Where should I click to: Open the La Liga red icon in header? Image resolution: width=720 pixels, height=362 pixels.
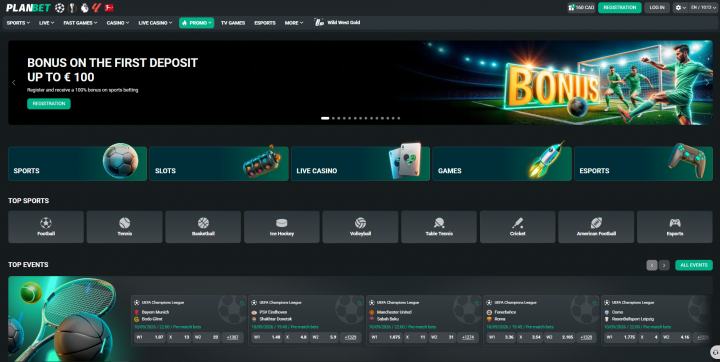click(x=96, y=8)
